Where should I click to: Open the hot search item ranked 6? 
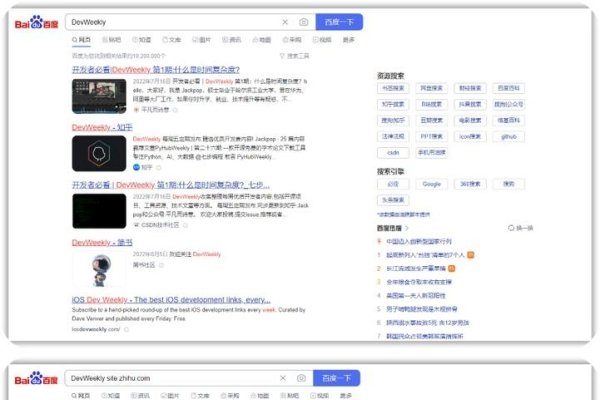tap(427, 323)
